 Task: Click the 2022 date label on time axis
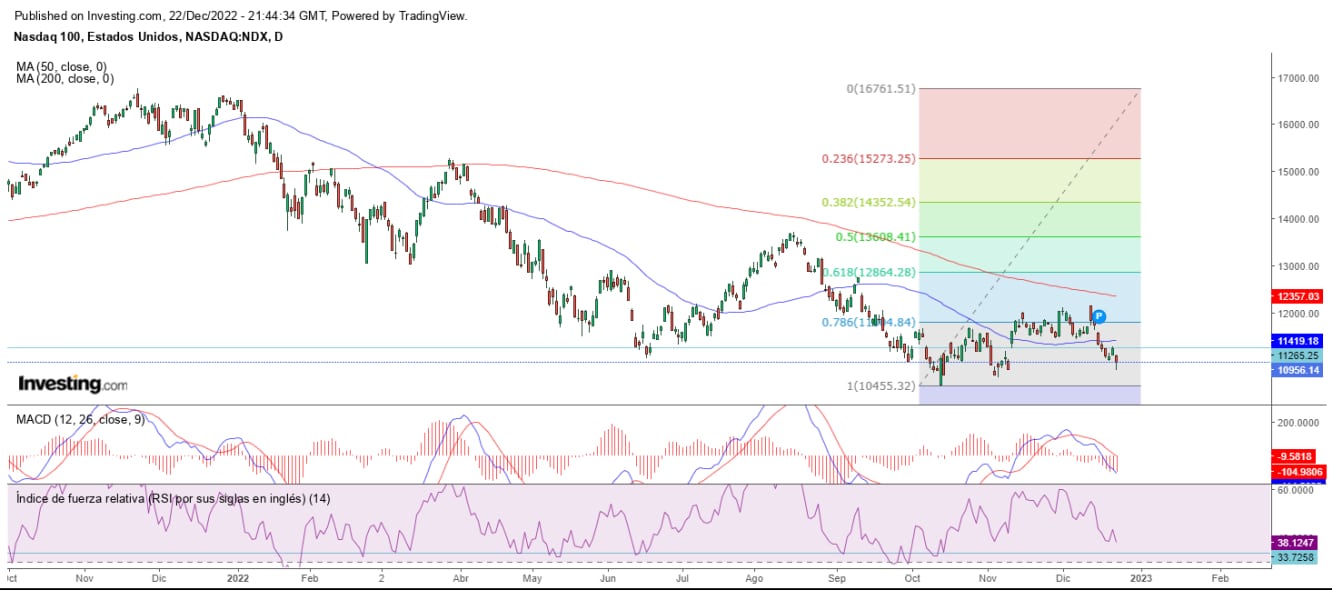tap(237, 577)
